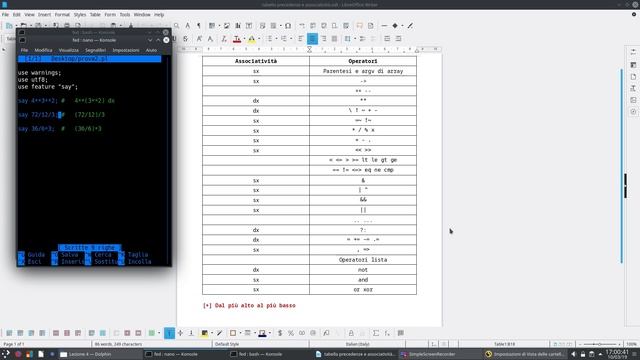640x360 pixels.
Task: Click the table Sum sigma icon
Action: coord(376,333)
